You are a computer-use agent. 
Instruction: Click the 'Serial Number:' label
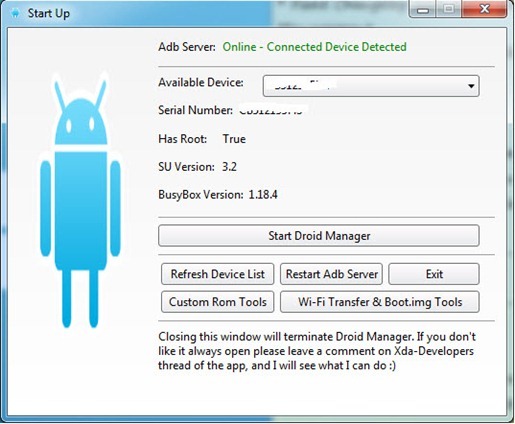195,110
